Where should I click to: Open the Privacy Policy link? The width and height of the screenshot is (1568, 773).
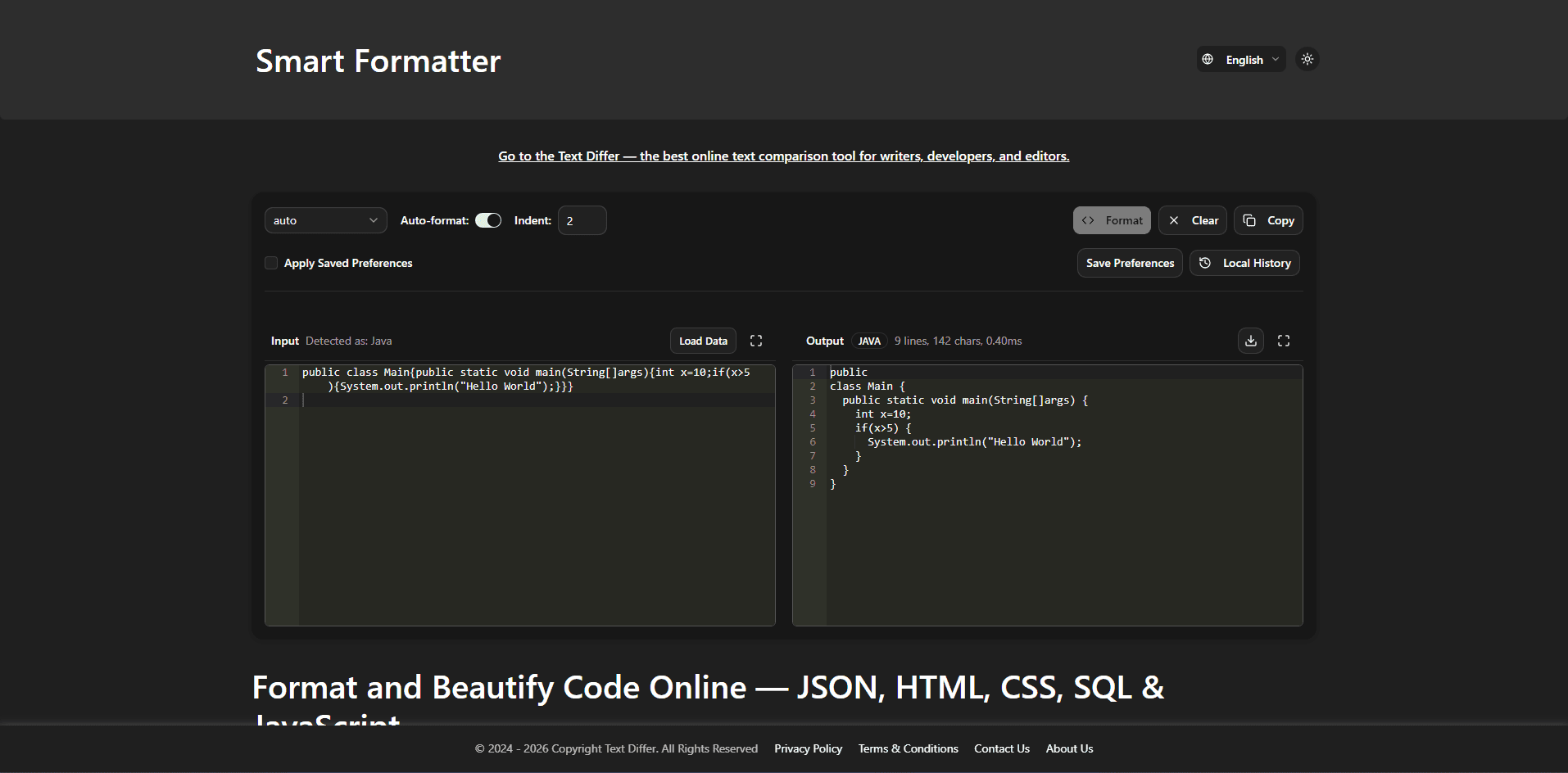808,748
